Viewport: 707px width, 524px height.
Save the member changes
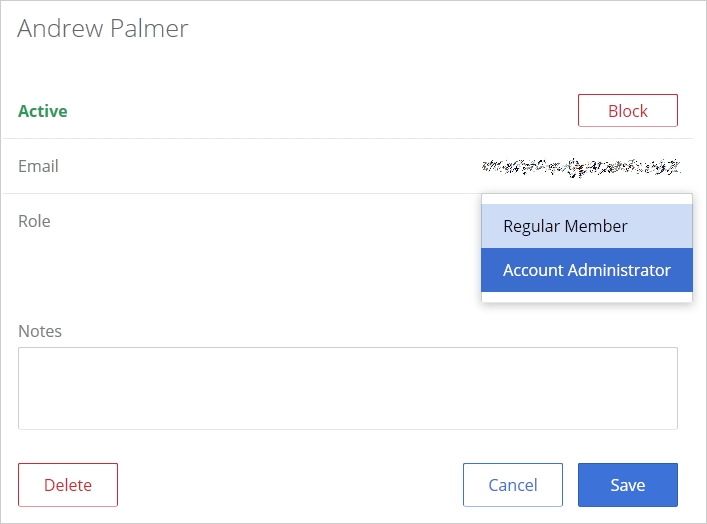pyautogui.click(x=627, y=485)
